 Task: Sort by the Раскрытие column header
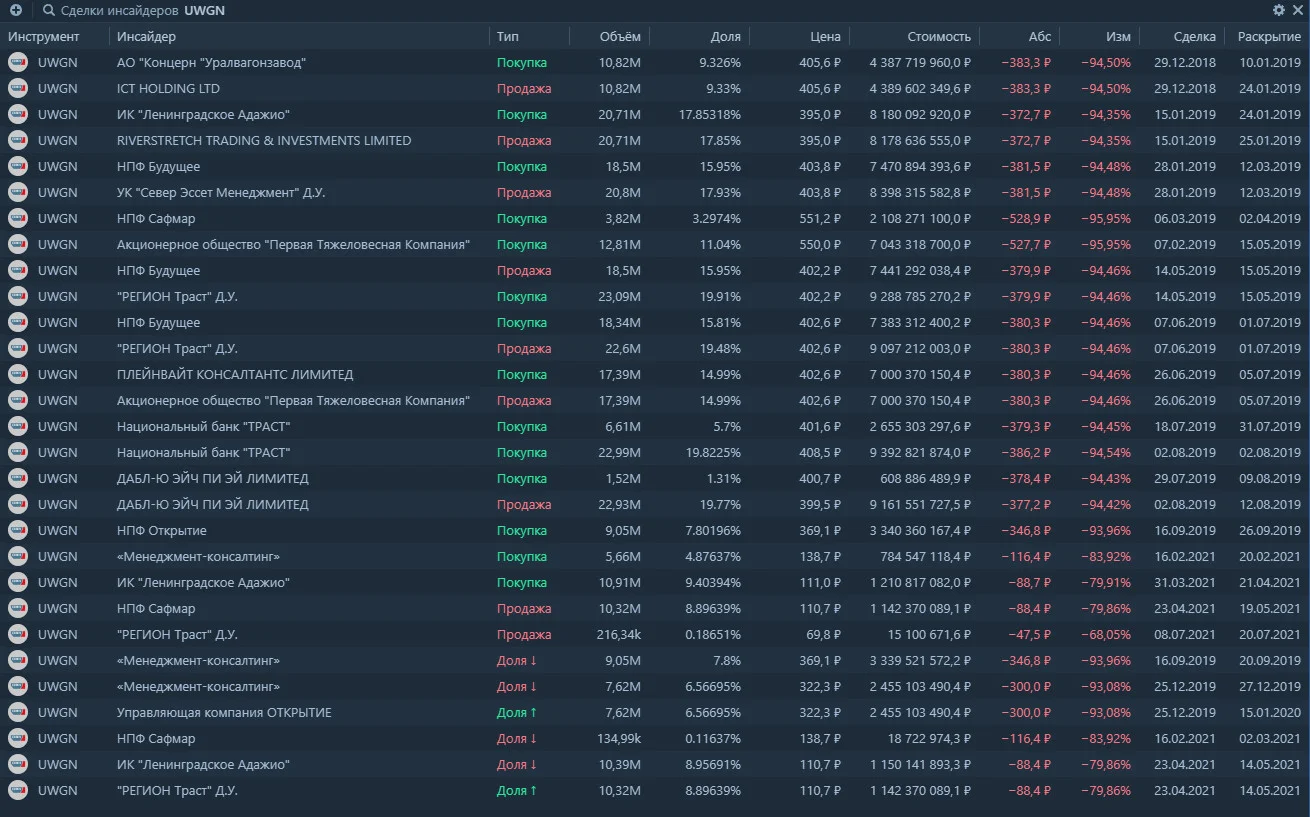click(x=1269, y=37)
